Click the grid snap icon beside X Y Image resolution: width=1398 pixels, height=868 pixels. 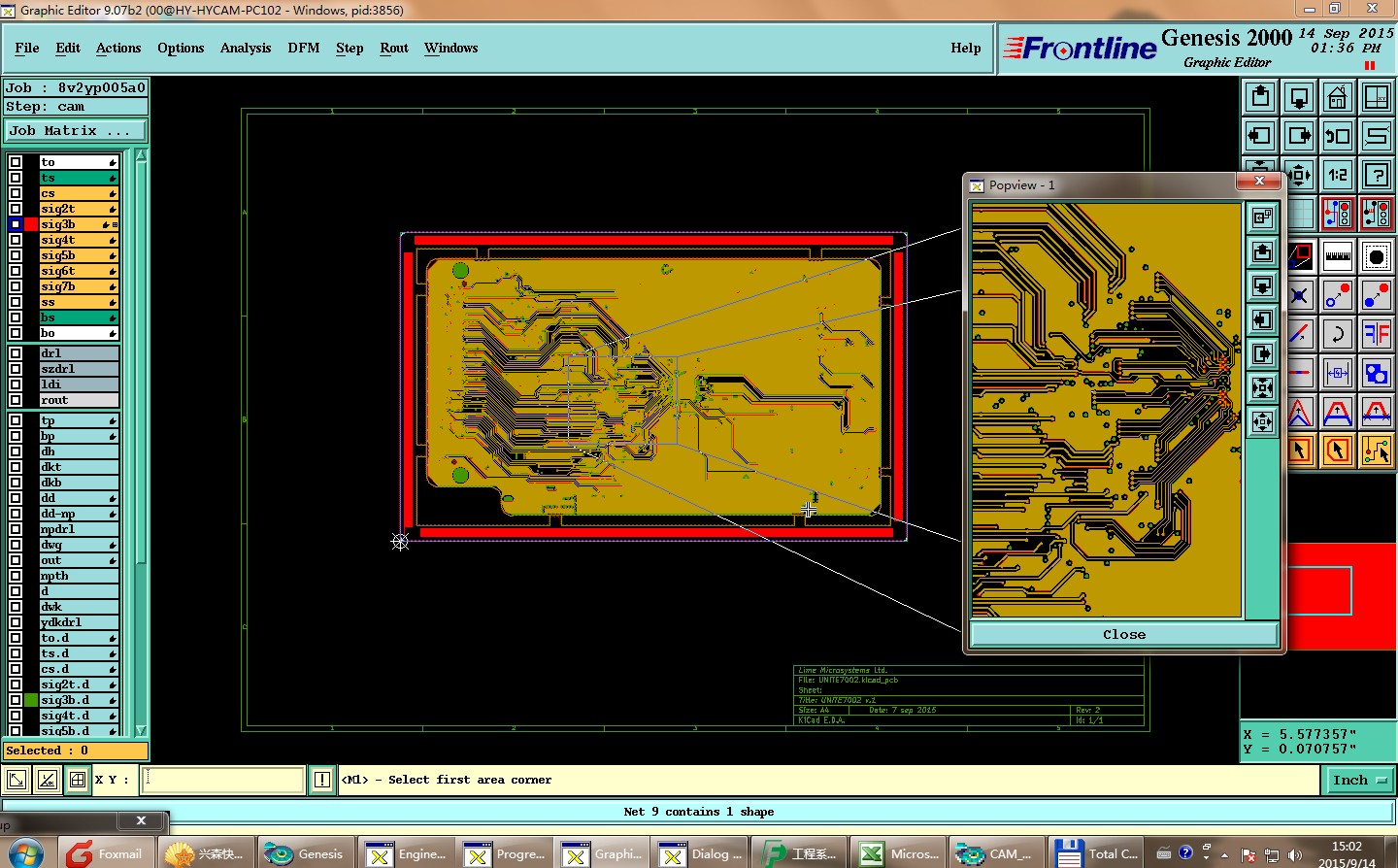[x=78, y=780]
